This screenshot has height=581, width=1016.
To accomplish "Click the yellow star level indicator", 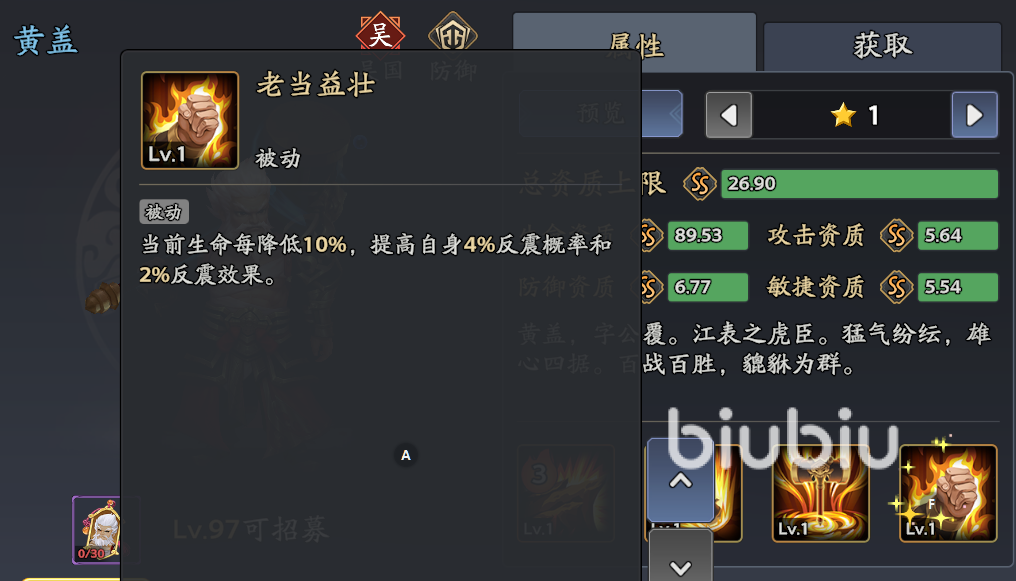I will [855, 115].
